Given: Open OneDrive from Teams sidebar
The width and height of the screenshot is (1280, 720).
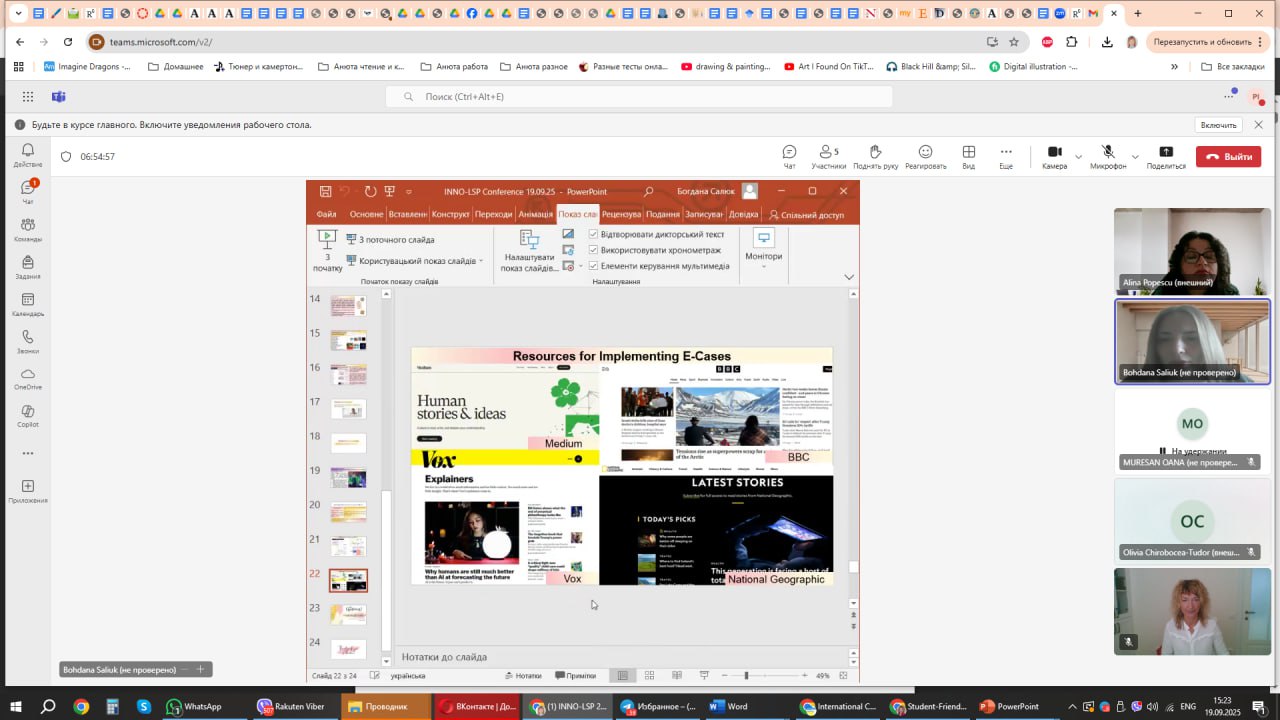Looking at the screenshot, I should pos(28,378).
